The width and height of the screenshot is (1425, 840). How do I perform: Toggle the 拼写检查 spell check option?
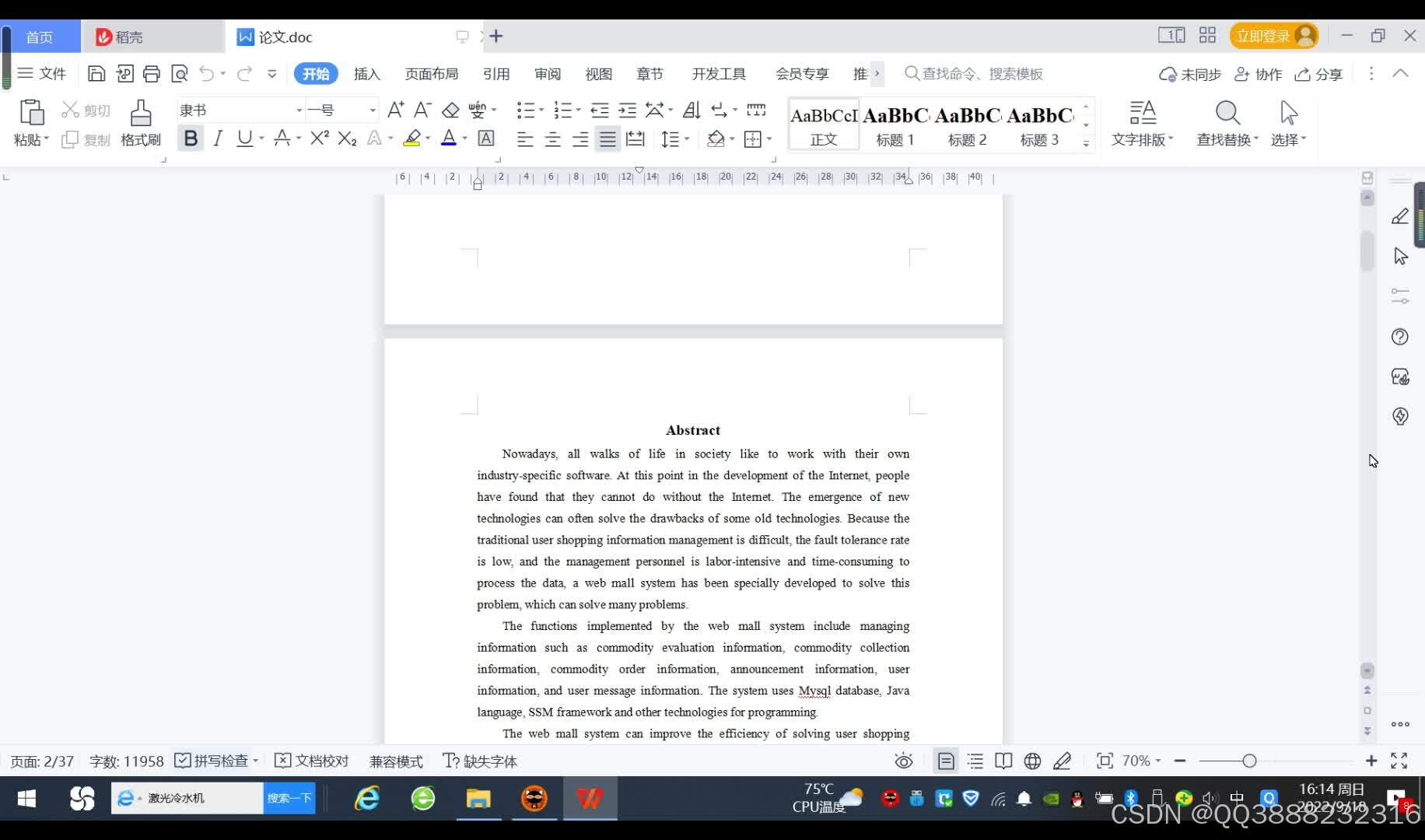pyautogui.click(x=215, y=761)
